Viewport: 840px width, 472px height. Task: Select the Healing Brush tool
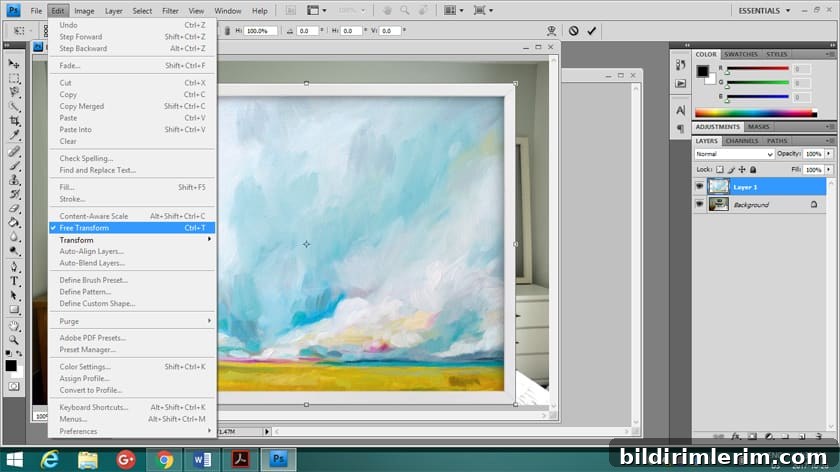coord(14,152)
